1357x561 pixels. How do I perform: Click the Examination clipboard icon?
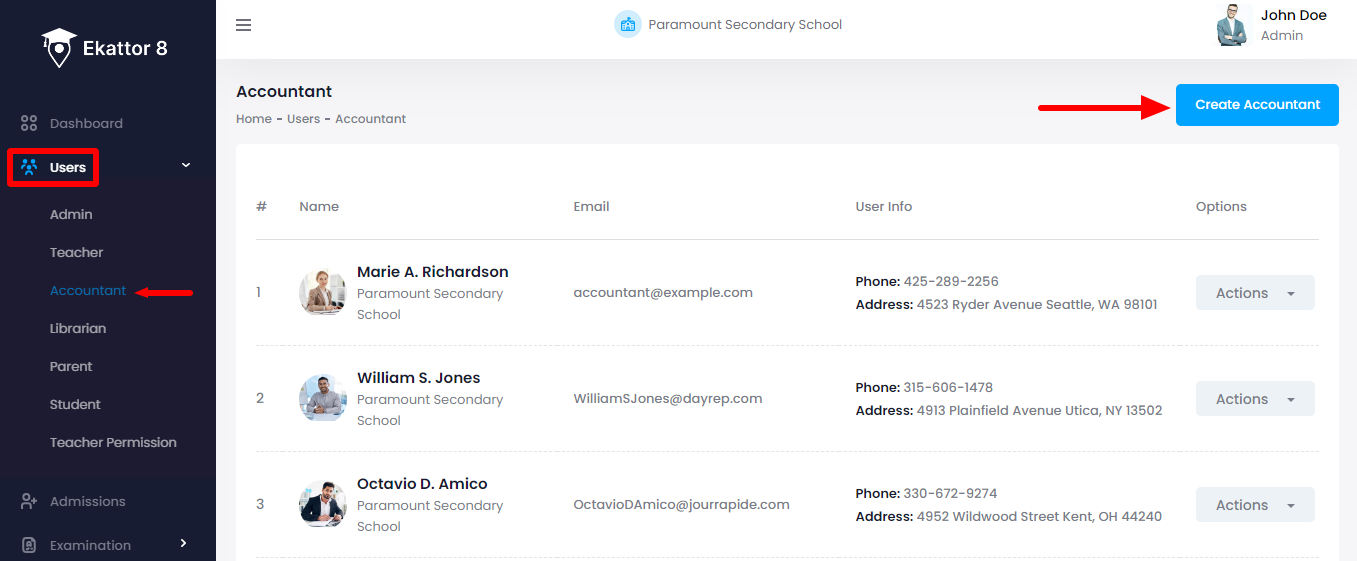pyautogui.click(x=29, y=545)
